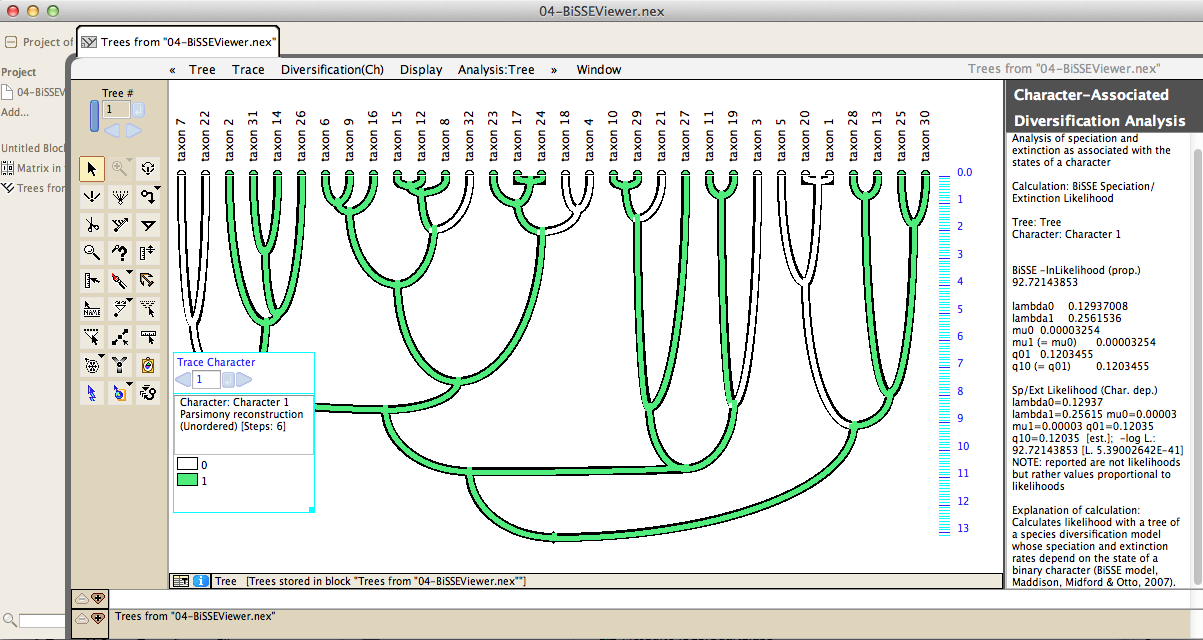1203x640 pixels.
Task: Select the ruler branch length tool
Action: tap(92, 281)
